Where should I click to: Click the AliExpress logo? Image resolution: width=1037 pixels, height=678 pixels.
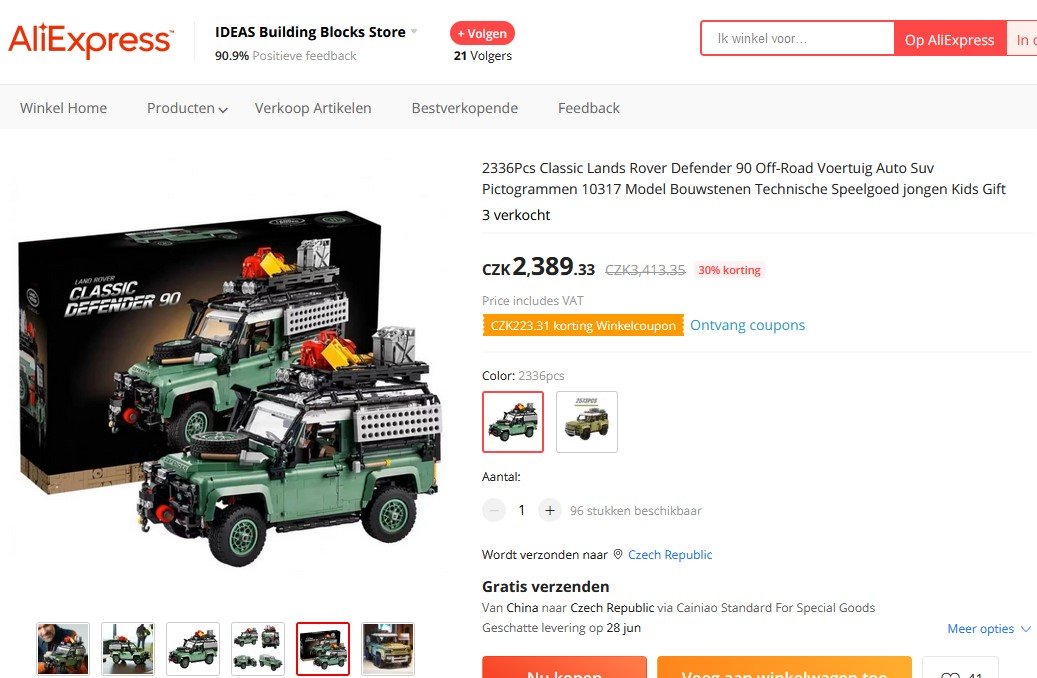(91, 40)
